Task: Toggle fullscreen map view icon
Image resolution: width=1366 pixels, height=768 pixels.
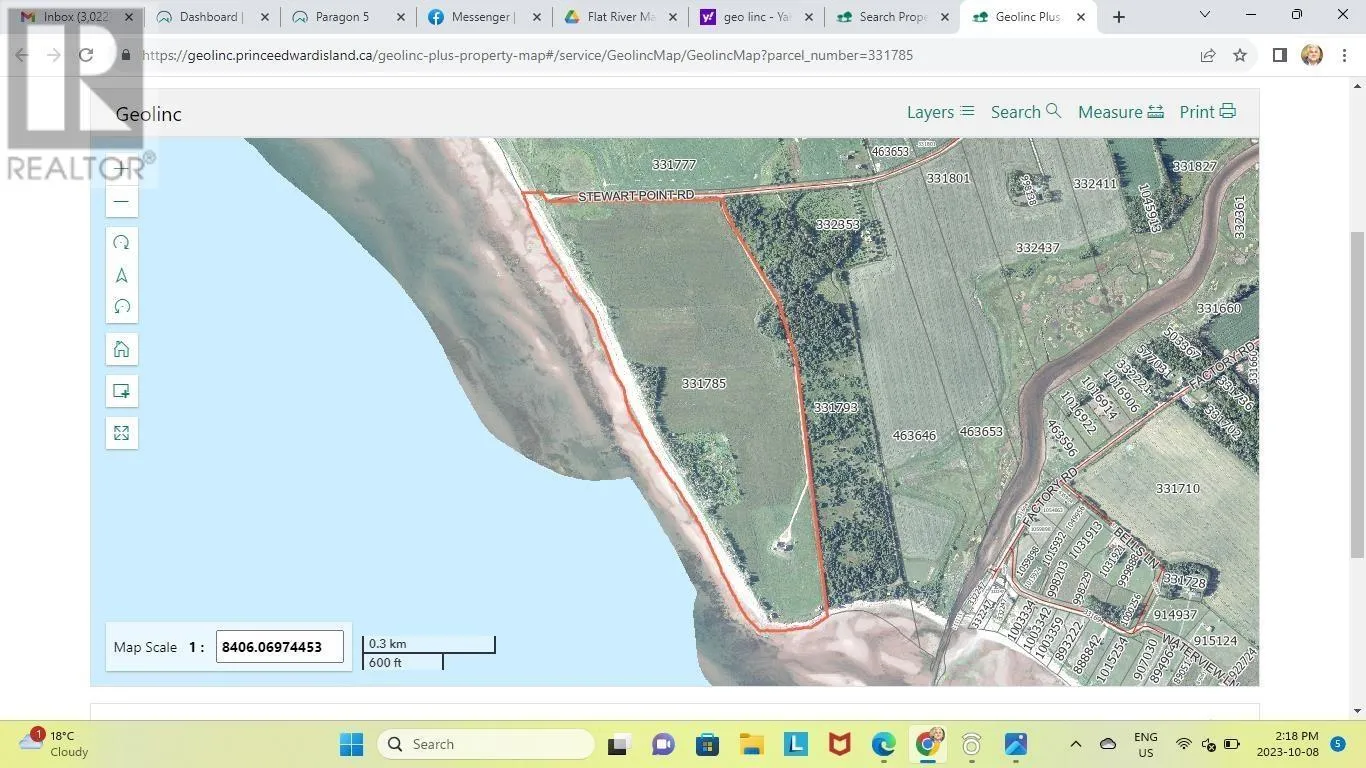Action: (x=121, y=433)
